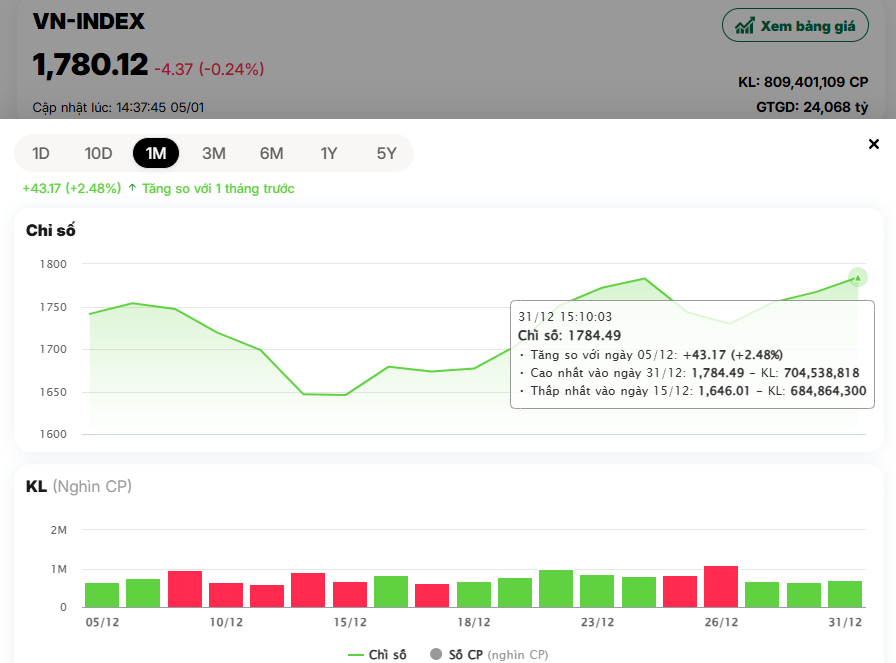This screenshot has height=663, width=896.
Task: Switch chart to 3M range
Action: coord(213,153)
